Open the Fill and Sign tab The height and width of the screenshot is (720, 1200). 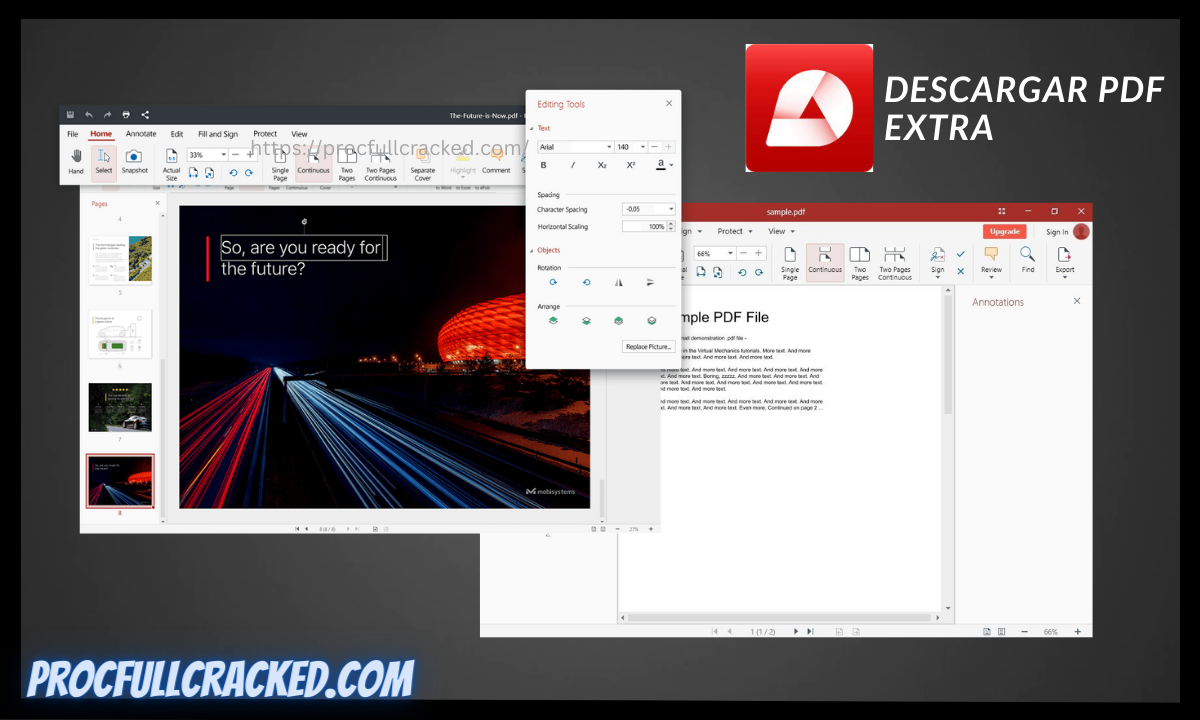[x=218, y=134]
